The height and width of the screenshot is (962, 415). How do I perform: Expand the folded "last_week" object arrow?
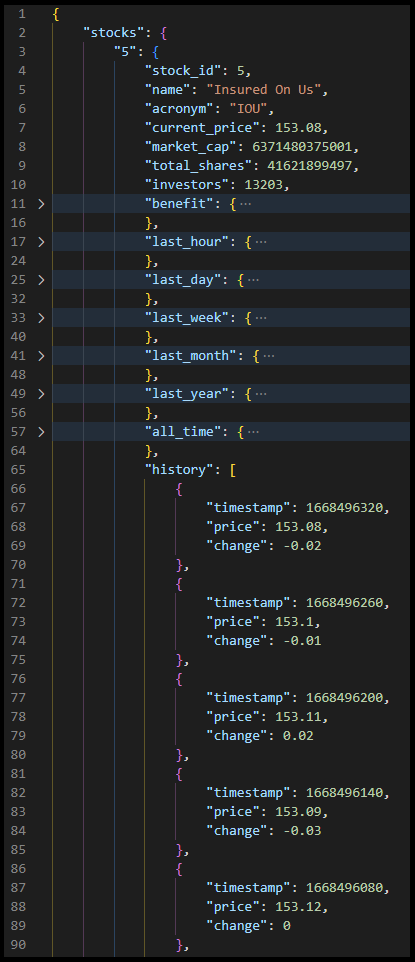point(41,318)
